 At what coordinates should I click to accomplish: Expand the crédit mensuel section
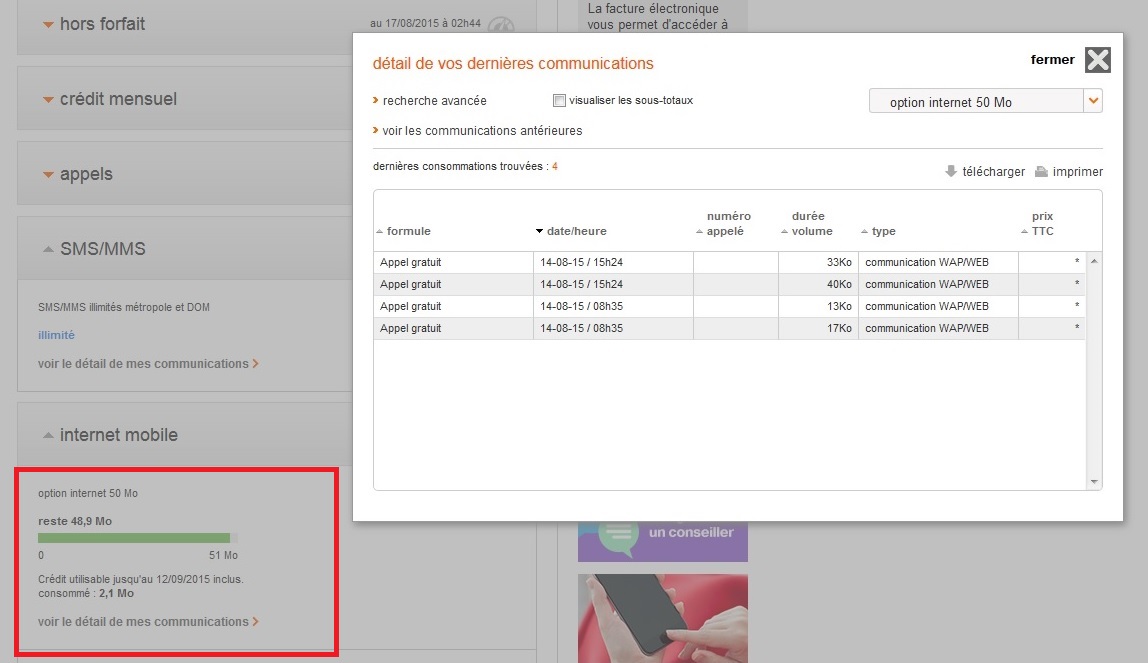coord(48,99)
